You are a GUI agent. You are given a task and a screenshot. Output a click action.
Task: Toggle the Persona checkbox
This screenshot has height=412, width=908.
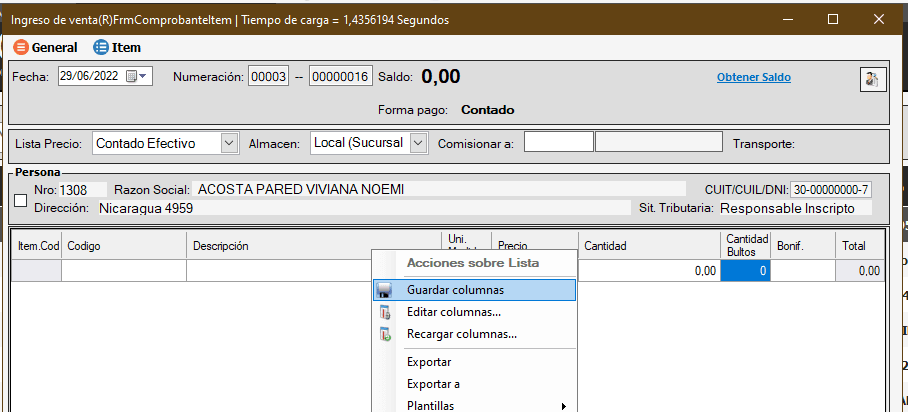(x=21, y=200)
